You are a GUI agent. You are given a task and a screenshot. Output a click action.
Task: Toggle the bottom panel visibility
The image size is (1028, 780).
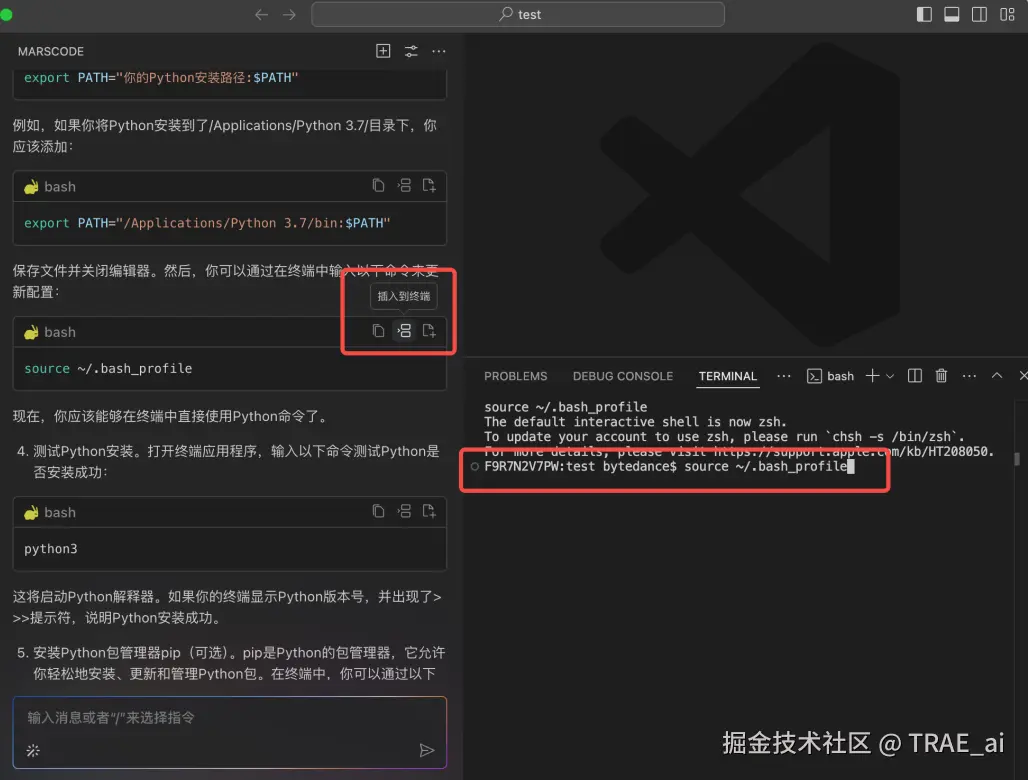tap(951, 13)
